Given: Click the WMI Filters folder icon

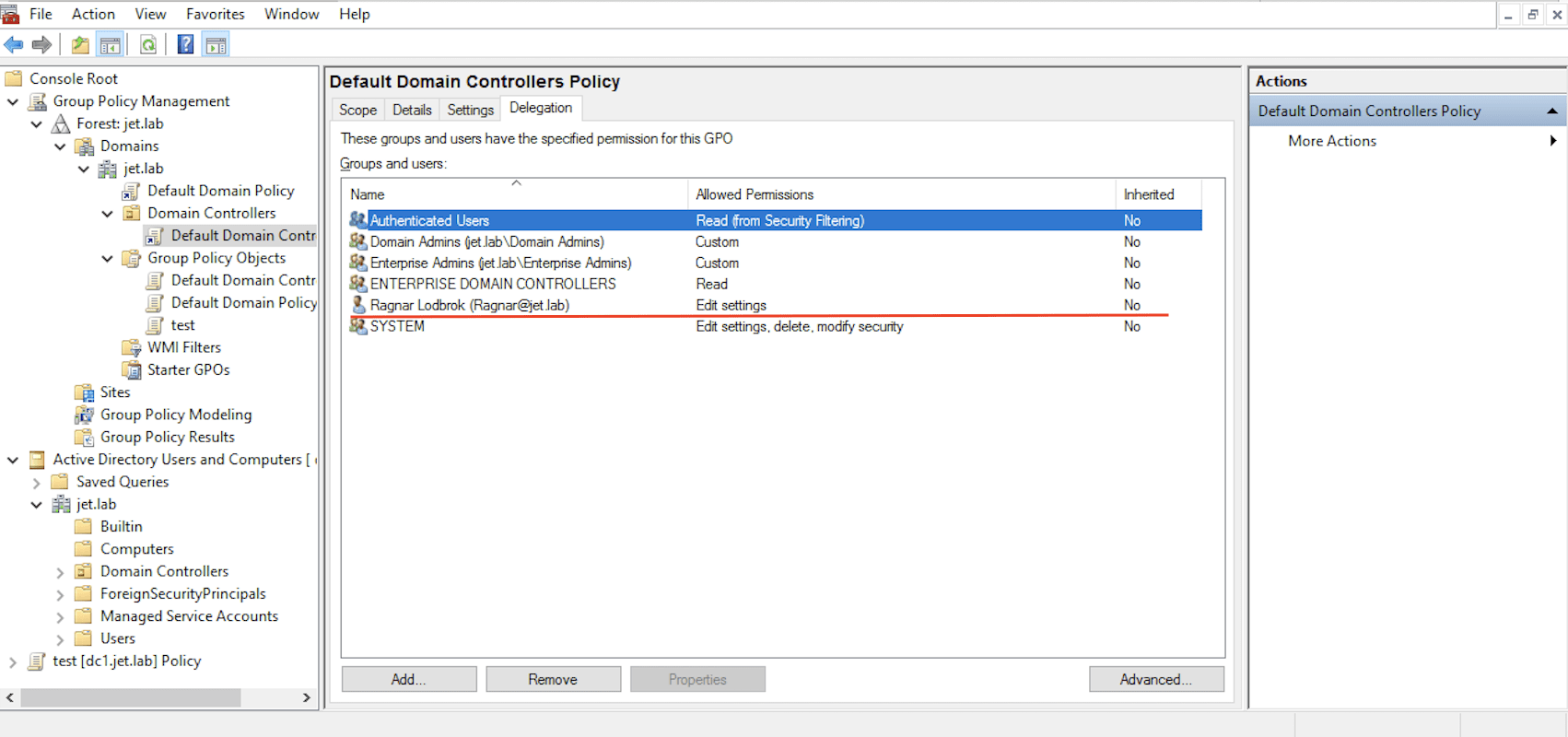Looking at the screenshot, I should (132, 347).
